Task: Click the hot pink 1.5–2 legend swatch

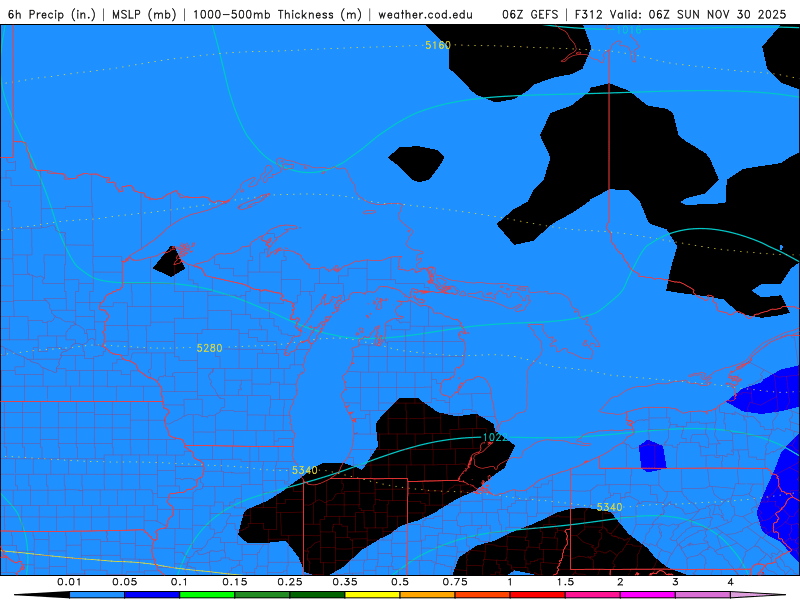Action: (593, 595)
